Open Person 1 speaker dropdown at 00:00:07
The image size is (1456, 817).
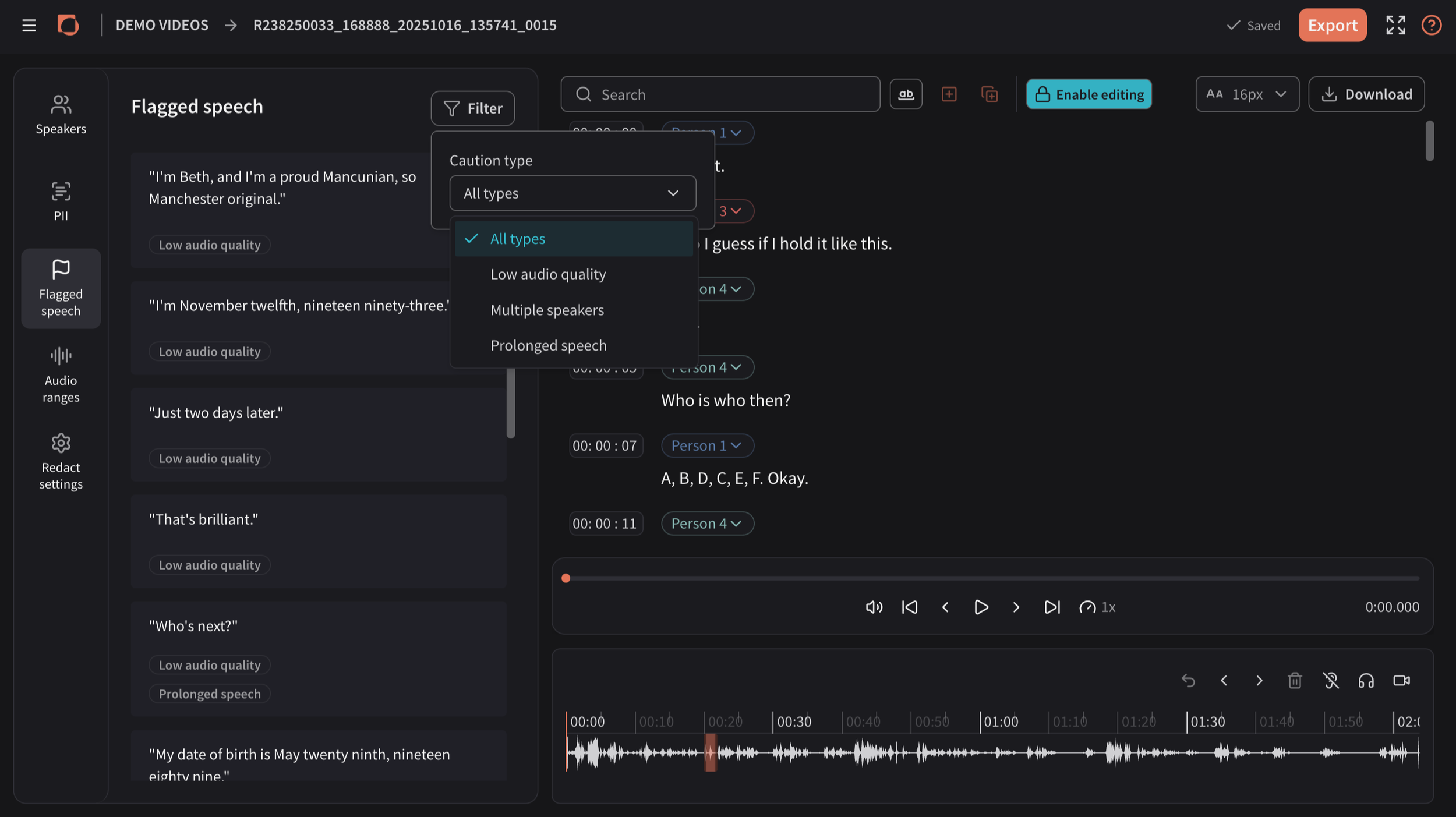tap(707, 445)
